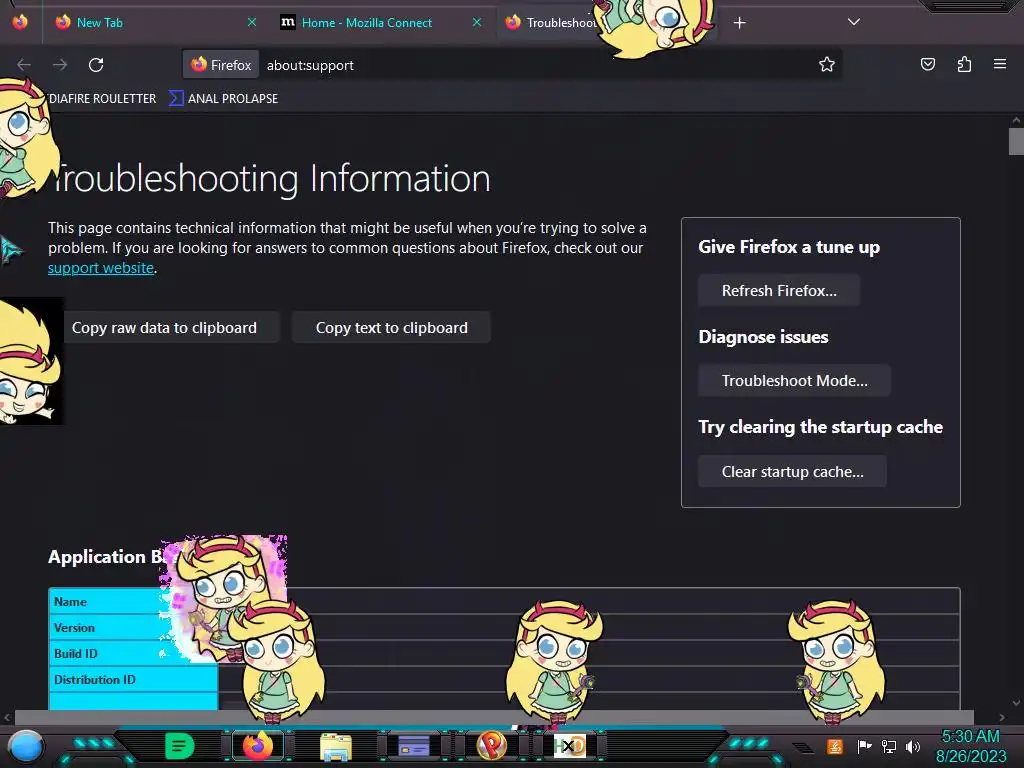Open the HxD hex editor in taskbar
This screenshot has width=1024, height=768.
569,746
